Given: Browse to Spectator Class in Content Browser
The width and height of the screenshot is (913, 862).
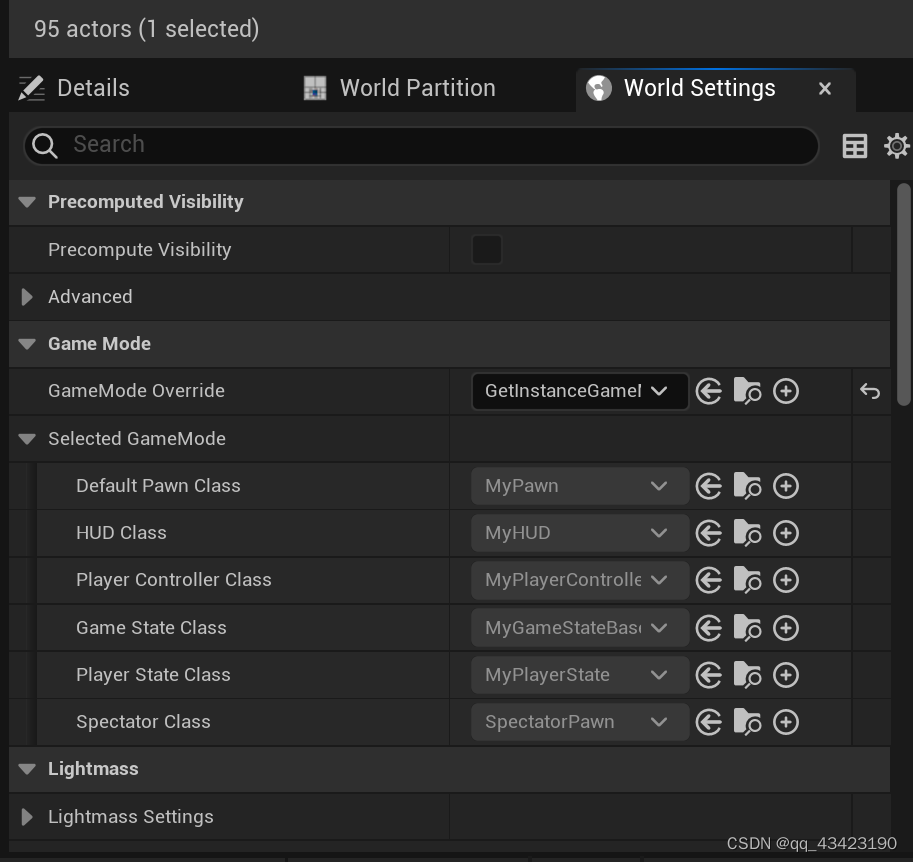Looking at the screenshot, I should pos(747,722).
